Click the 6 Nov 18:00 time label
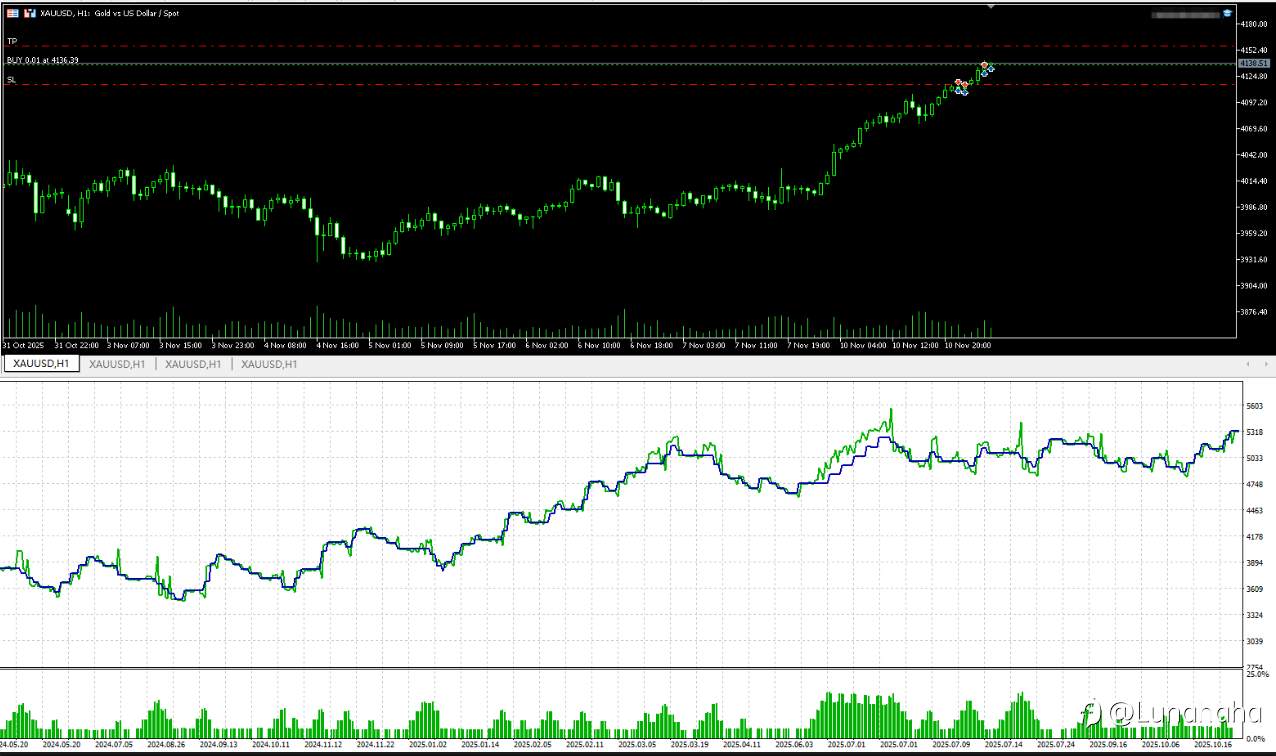This screenshot has height=756, width=1276. (651, 345)
